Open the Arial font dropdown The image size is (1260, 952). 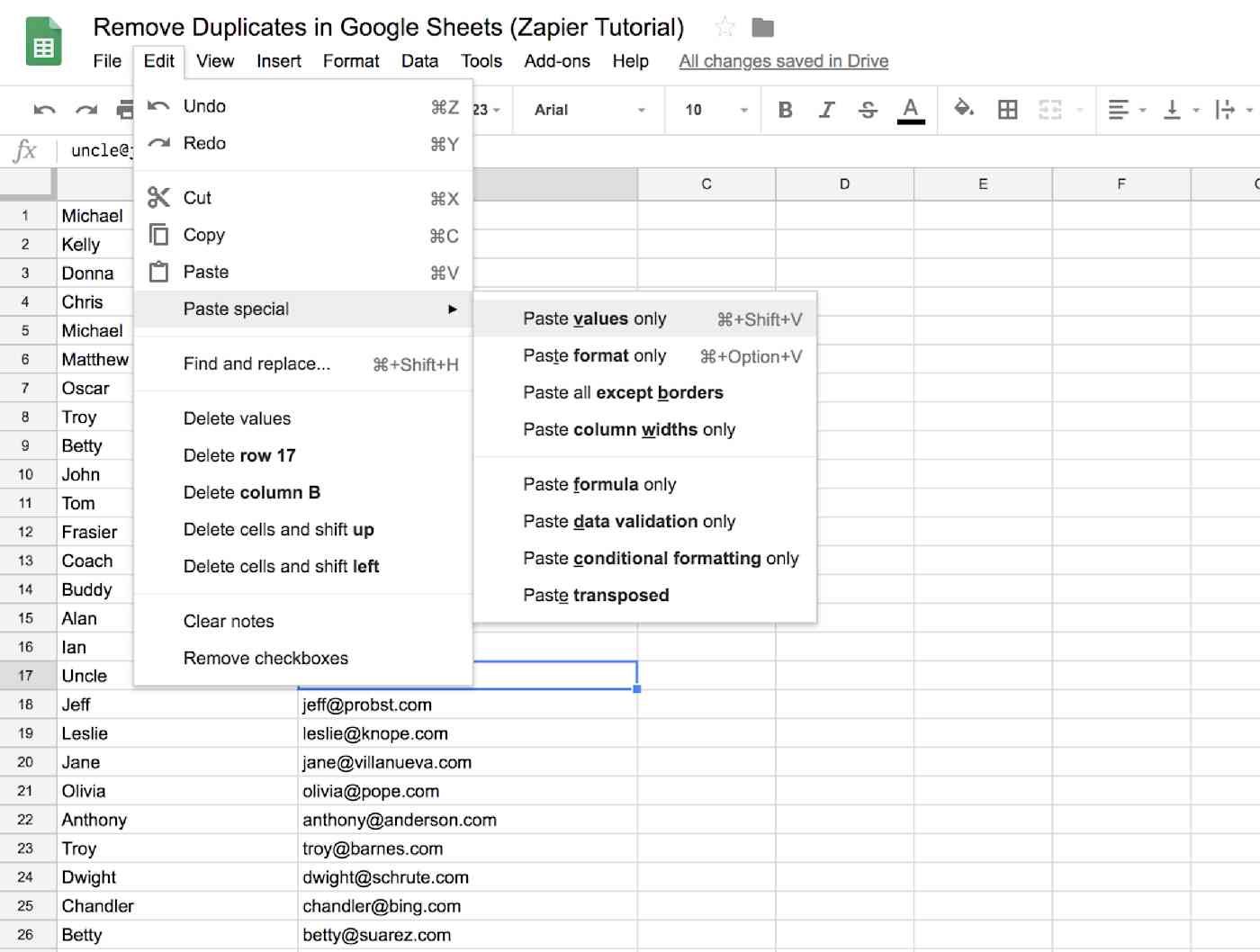pyautogui.click(x=589, y=110)
